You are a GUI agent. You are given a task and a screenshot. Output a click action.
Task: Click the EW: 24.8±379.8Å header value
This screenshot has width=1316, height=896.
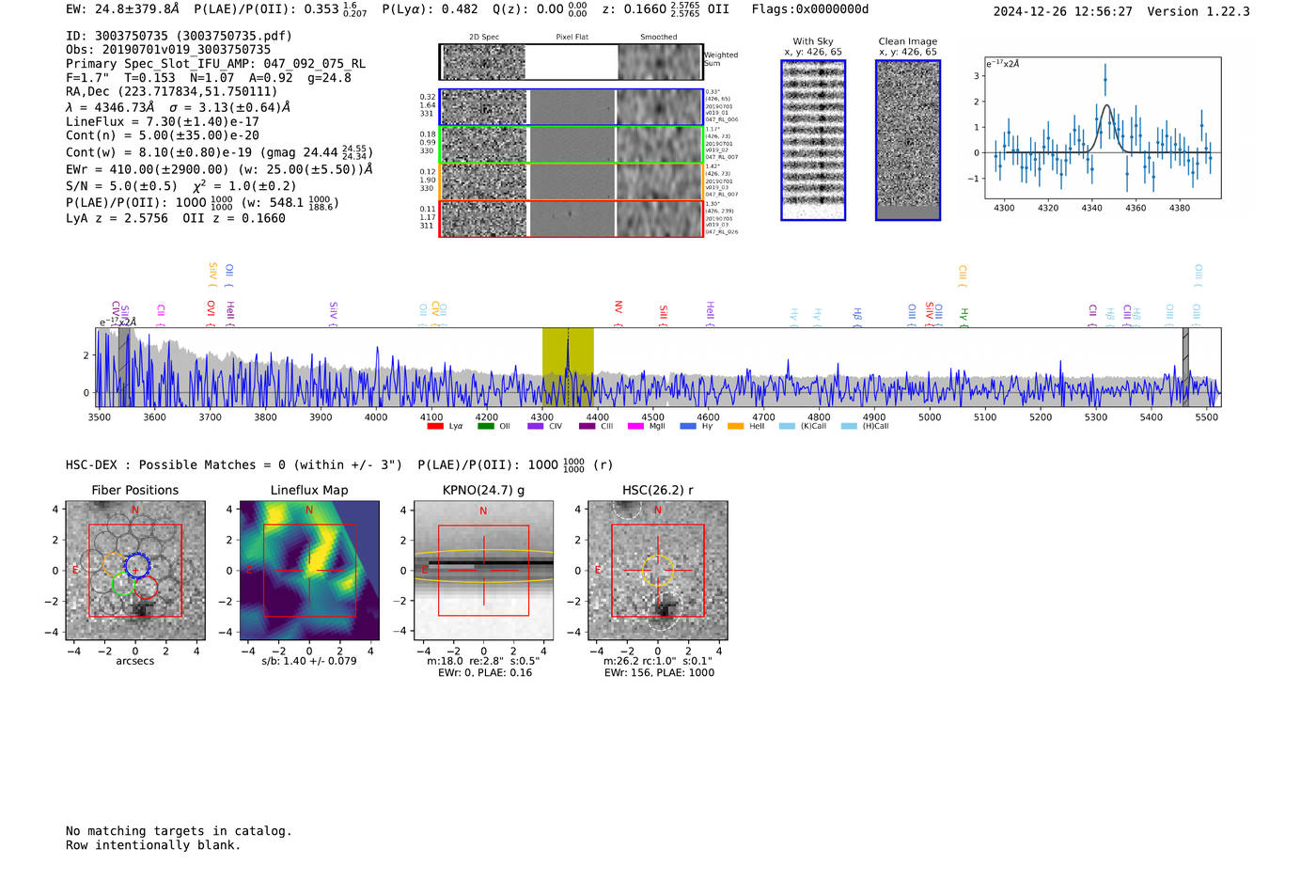click(122, 9)
